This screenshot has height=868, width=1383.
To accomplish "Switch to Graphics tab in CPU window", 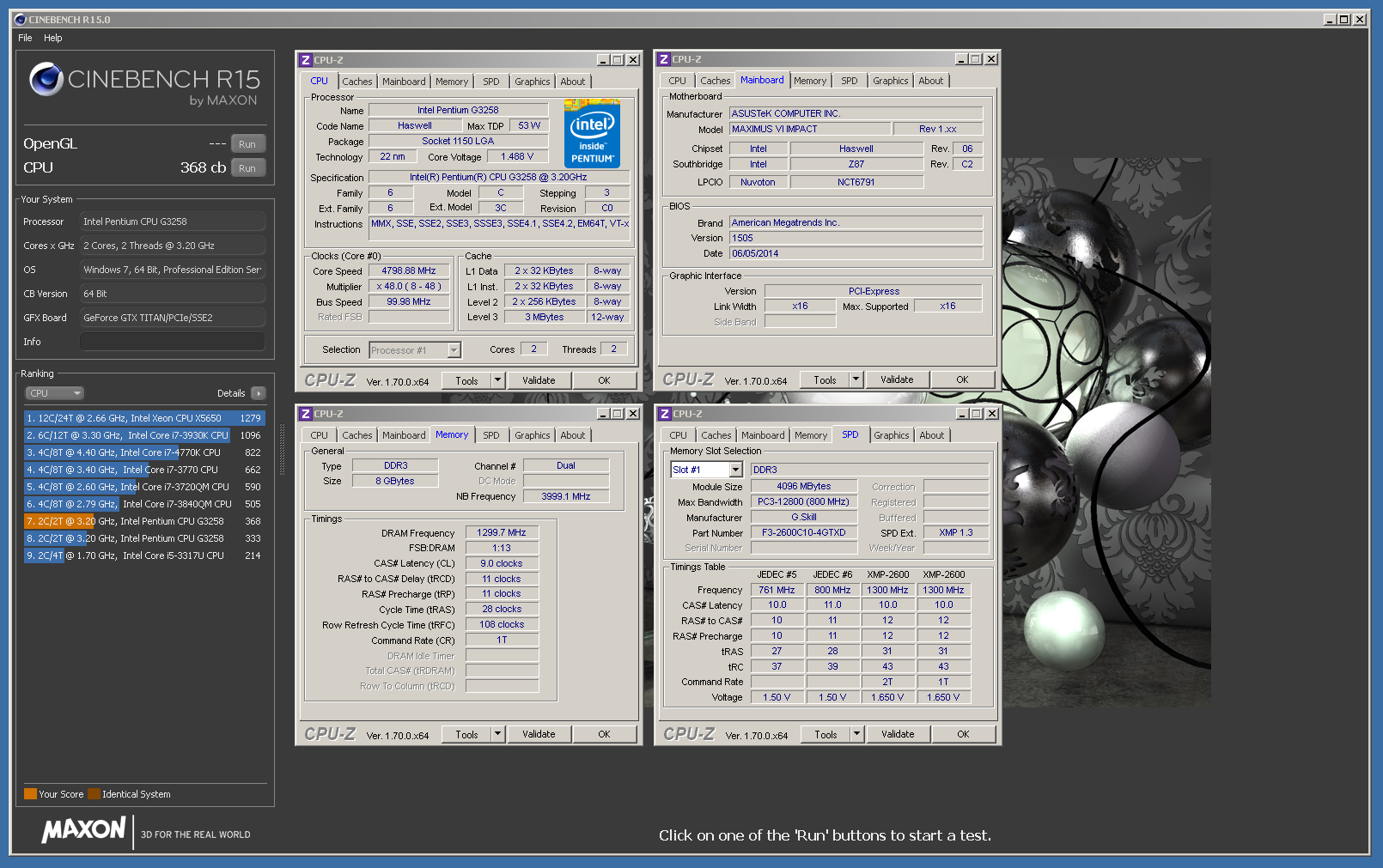I will [x=533, y=82].
